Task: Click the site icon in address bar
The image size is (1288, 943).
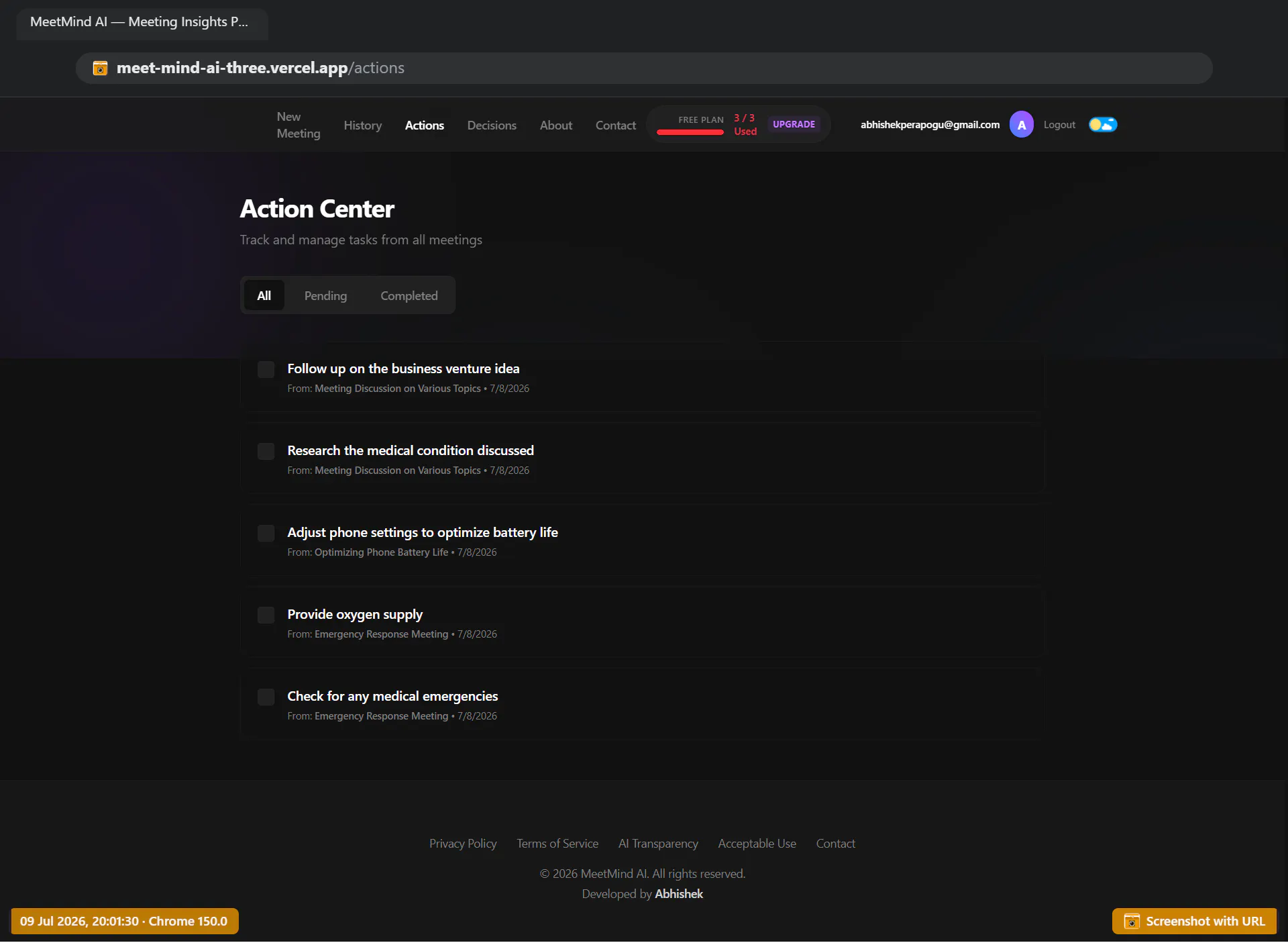Action: pos(100,68)
